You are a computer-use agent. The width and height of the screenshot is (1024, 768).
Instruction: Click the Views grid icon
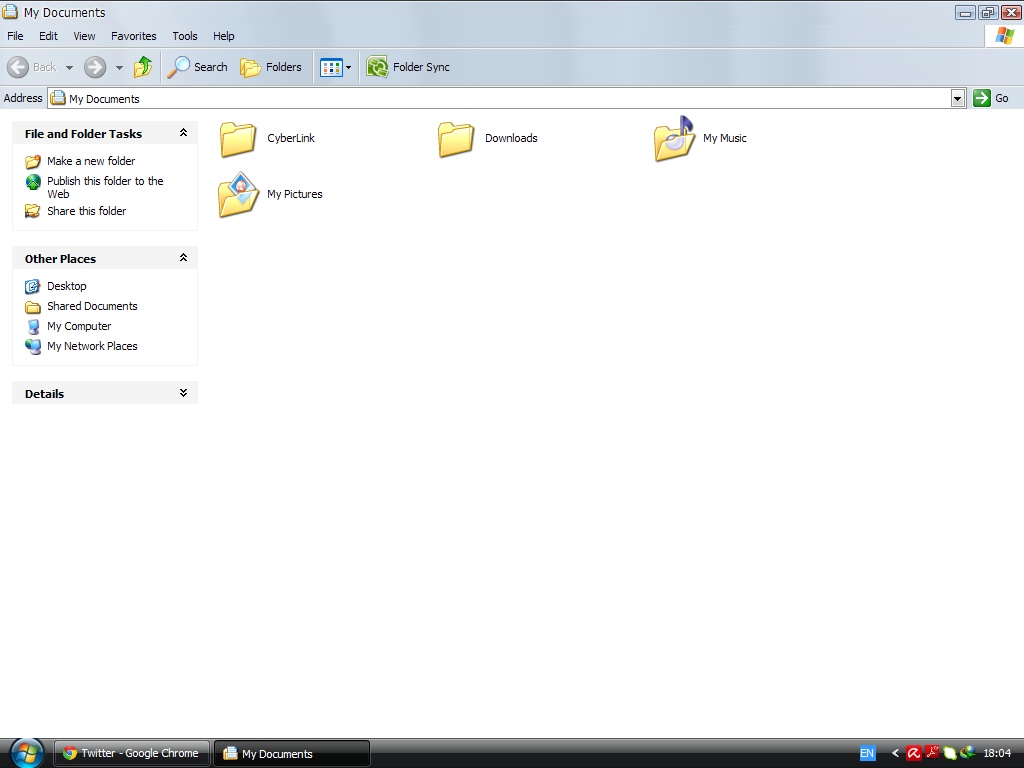point(331,67)
